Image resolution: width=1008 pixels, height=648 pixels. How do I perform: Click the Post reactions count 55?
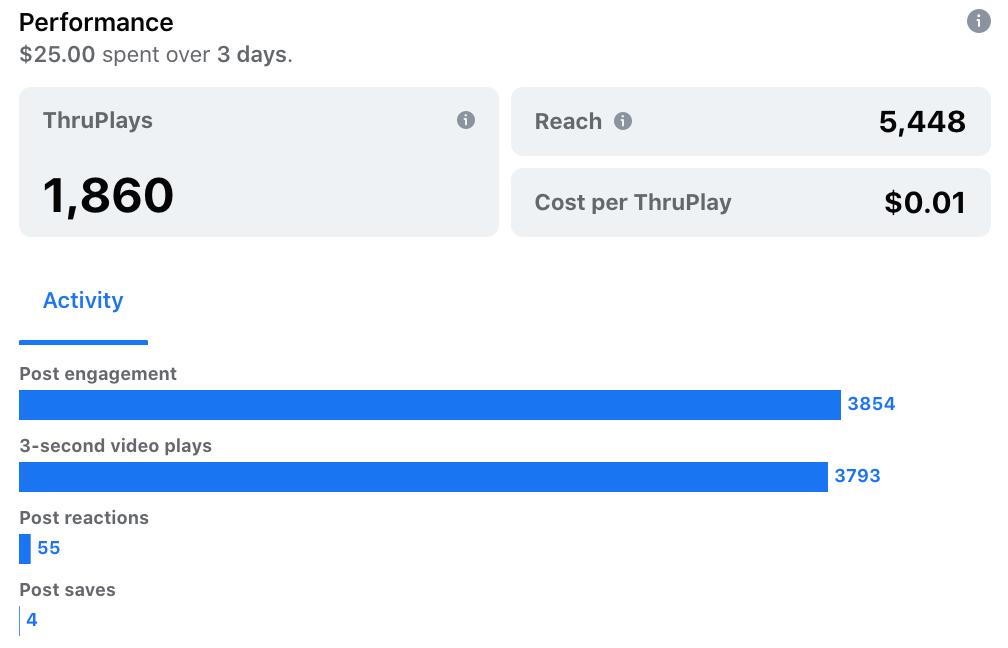(49, 548)
